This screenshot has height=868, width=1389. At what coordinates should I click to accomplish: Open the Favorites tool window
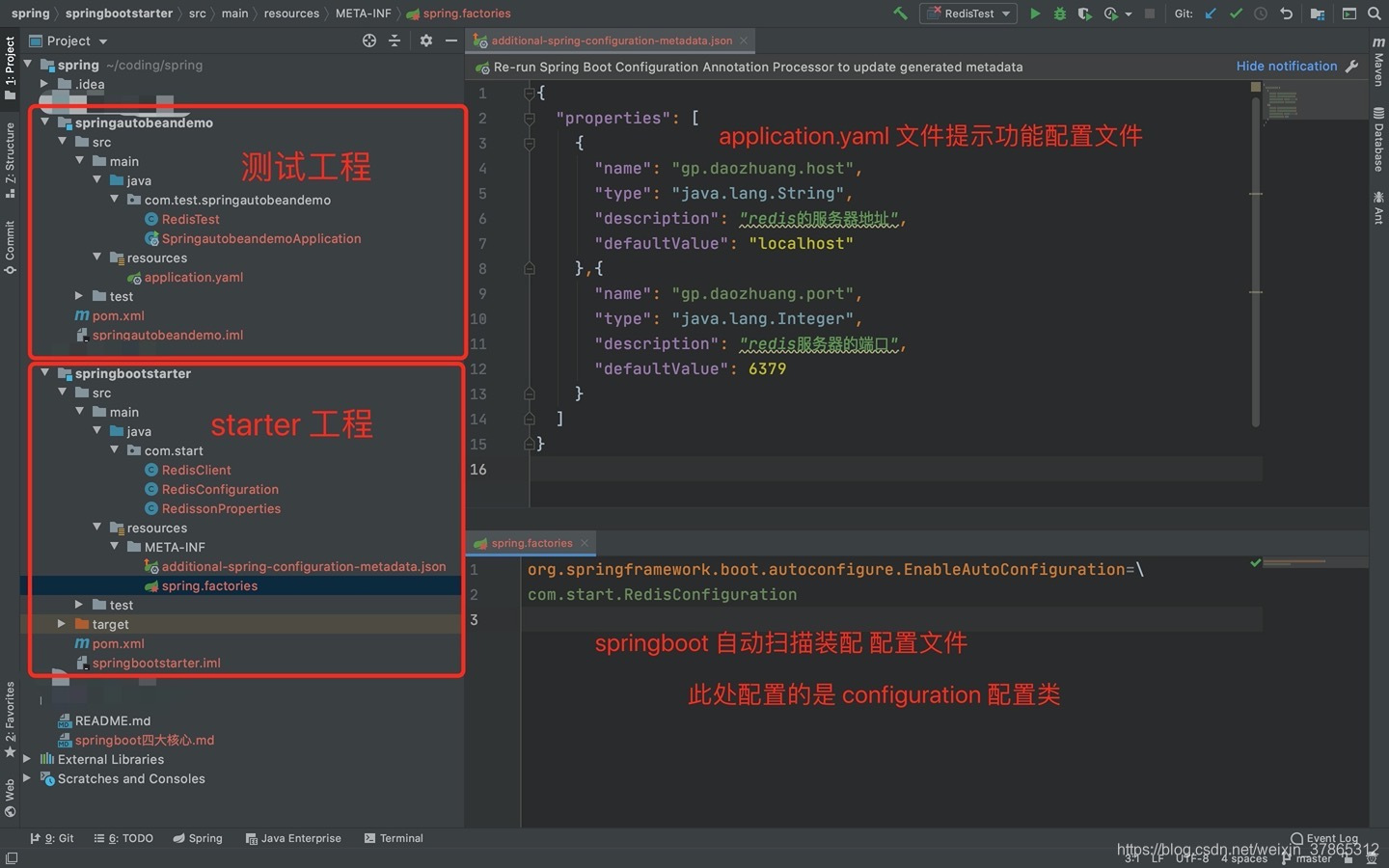10,719
